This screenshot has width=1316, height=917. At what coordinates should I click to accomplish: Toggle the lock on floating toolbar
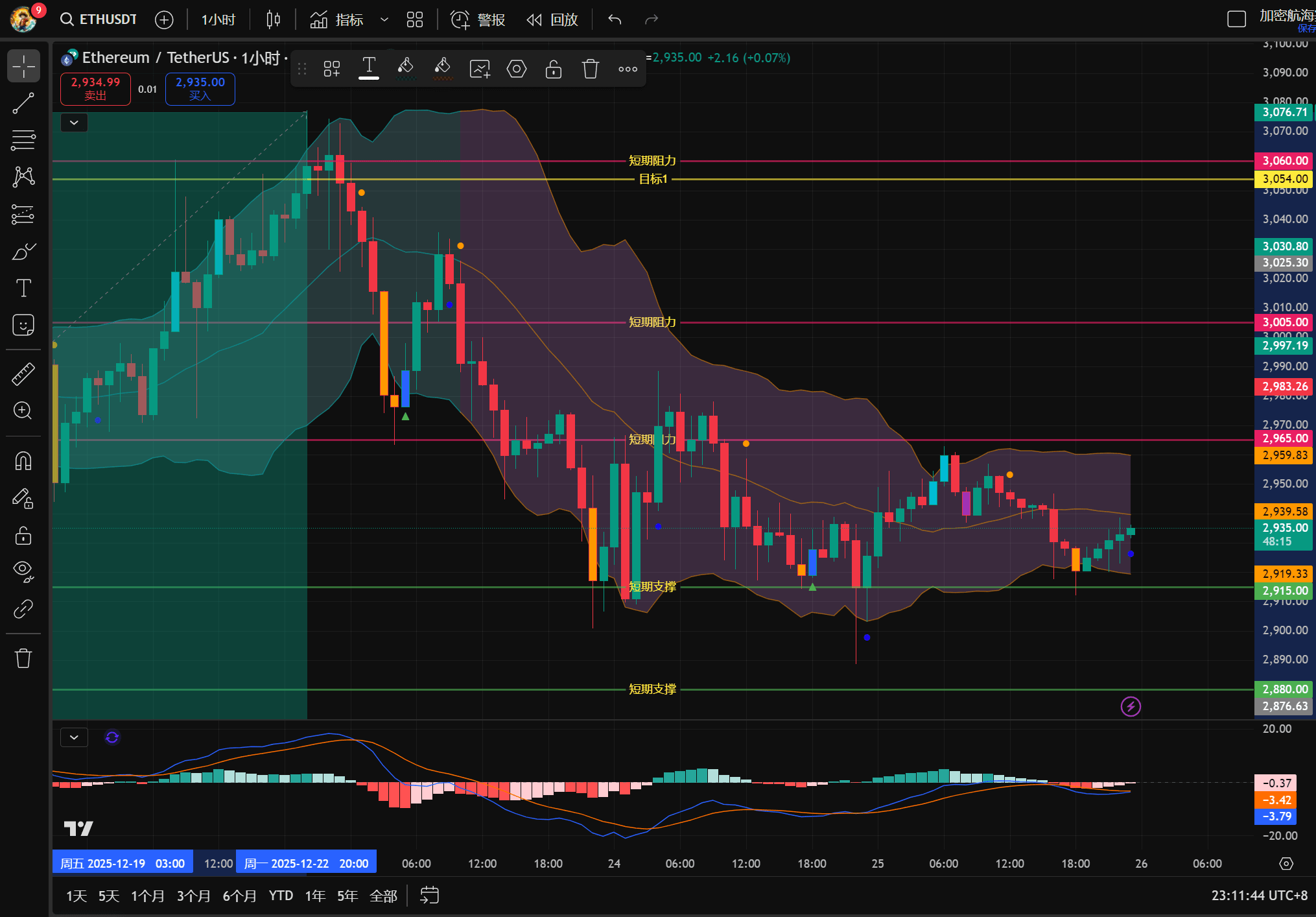[553, 69]
